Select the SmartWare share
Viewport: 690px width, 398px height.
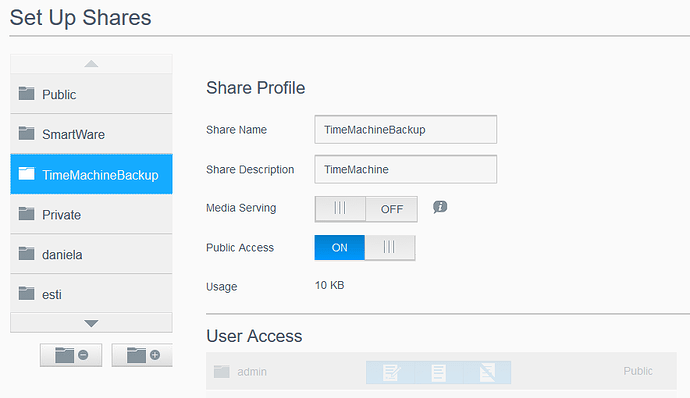[x=91, y=134]
